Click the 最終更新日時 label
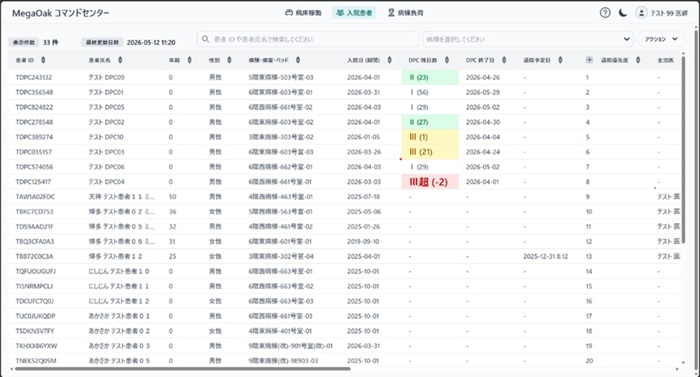 [102, 42]
